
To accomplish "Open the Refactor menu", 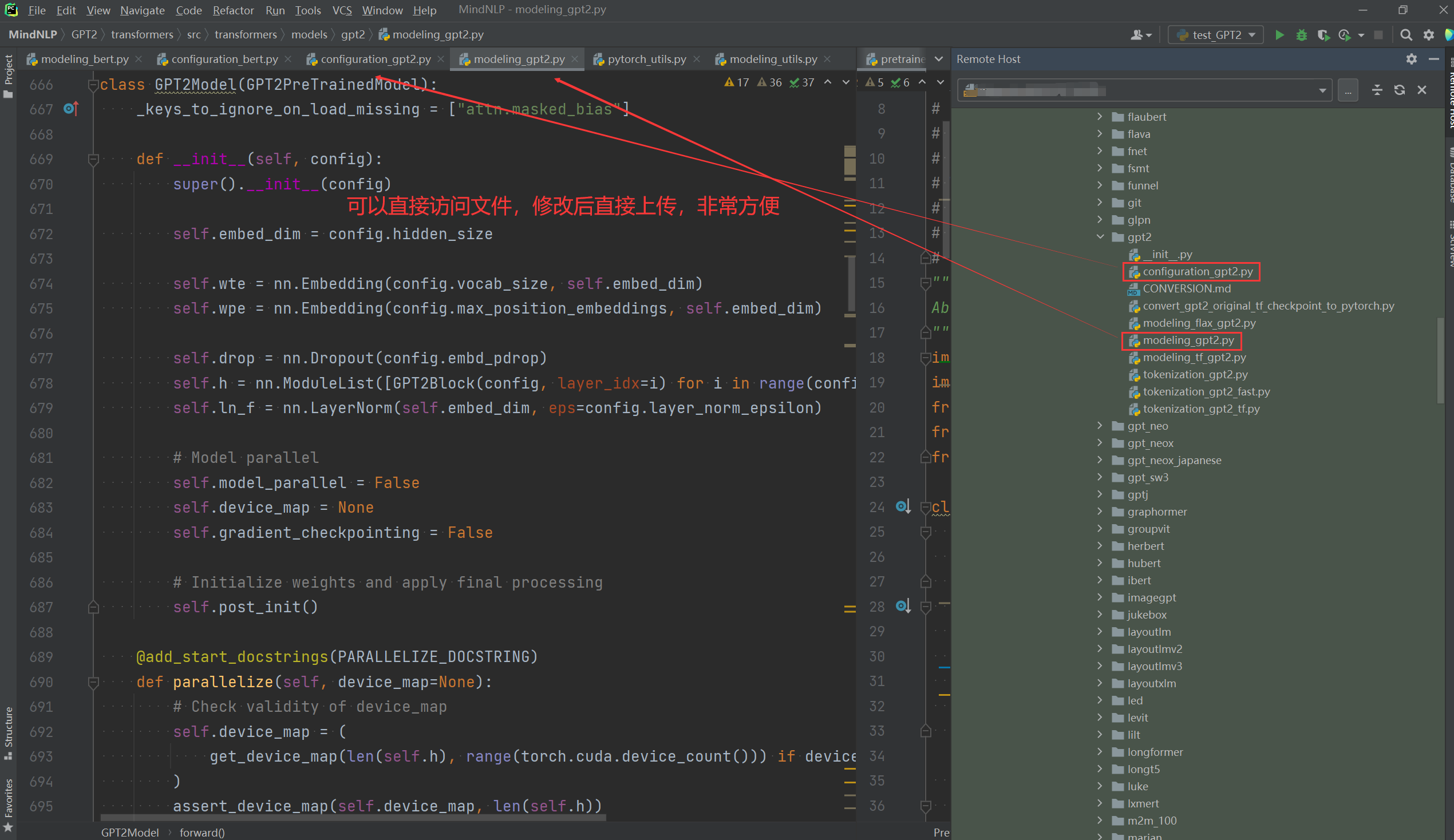I will 232,10.
